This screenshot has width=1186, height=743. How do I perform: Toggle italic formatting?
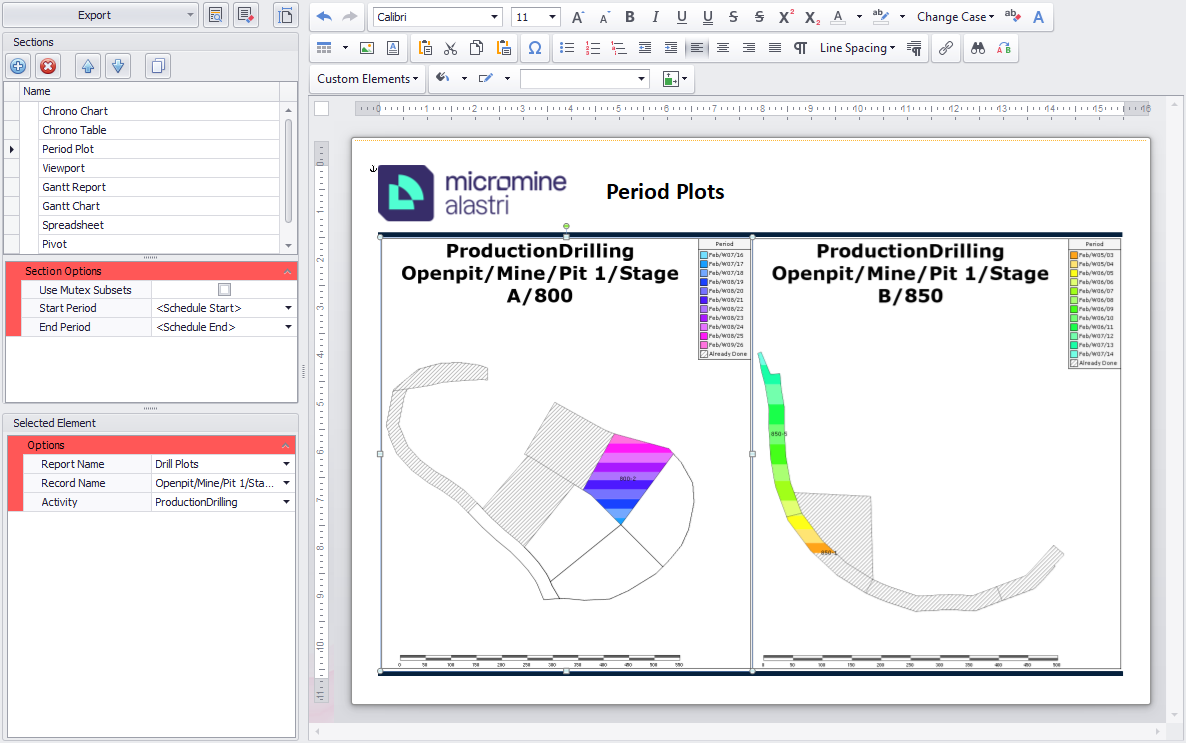pos(656,17)
